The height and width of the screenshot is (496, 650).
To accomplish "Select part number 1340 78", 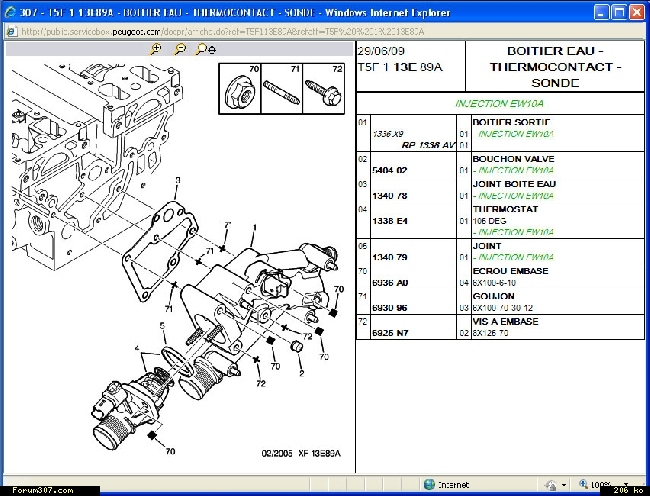I will (390, 196).
